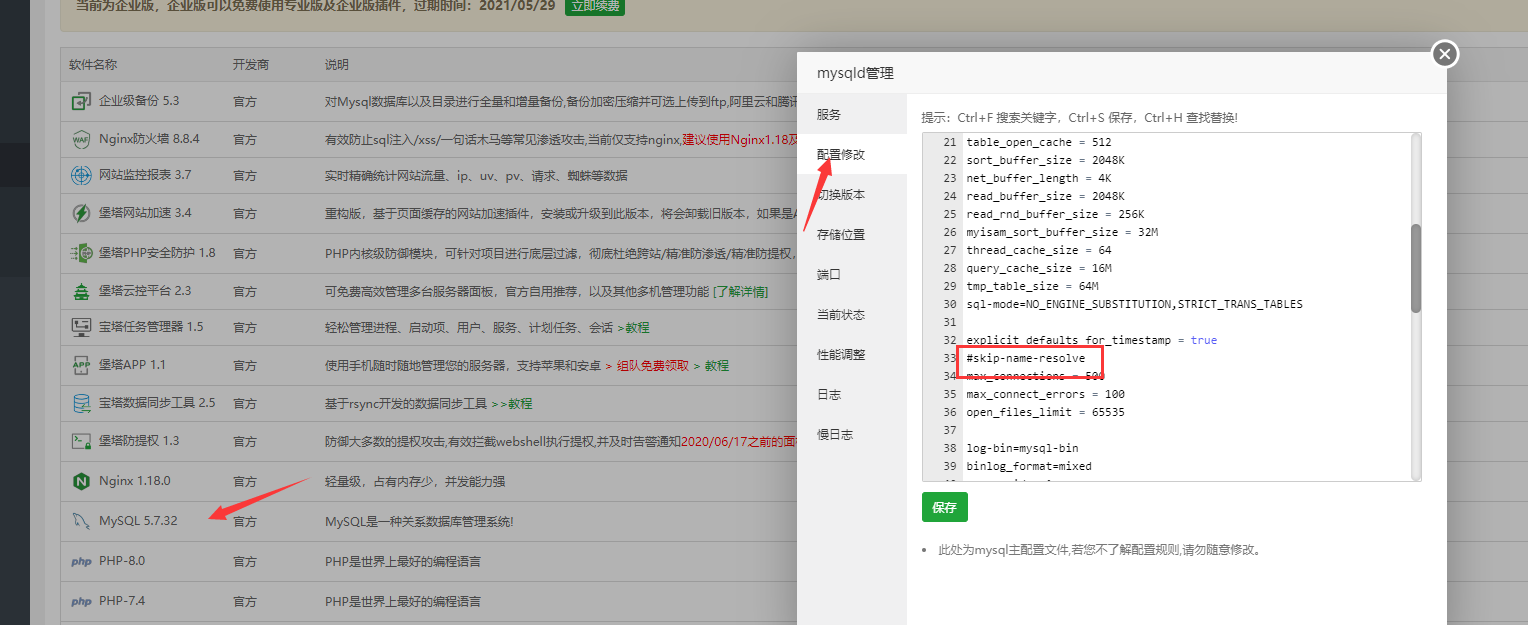Click the 堡塔云控平台 2.3 software name
Screen dimensions: 1528x625
(x=145, y=291)
